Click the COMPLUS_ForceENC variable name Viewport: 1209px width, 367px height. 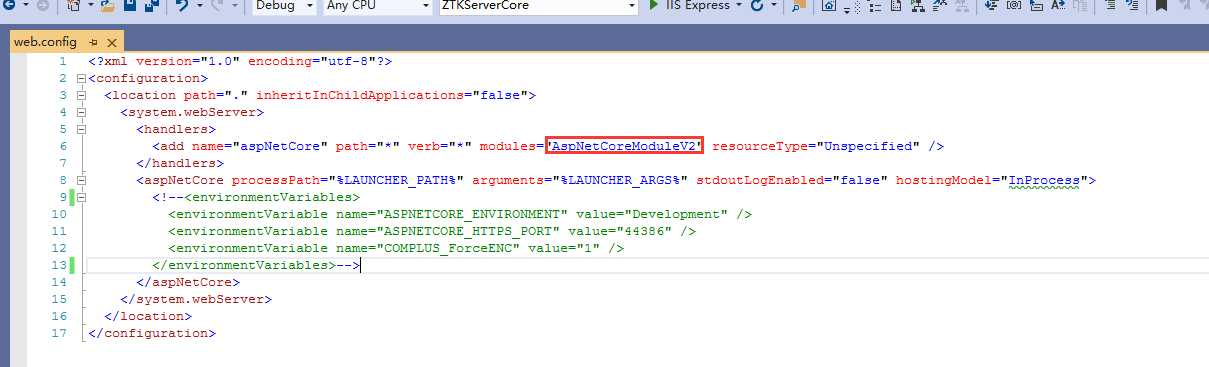(447, 248)
